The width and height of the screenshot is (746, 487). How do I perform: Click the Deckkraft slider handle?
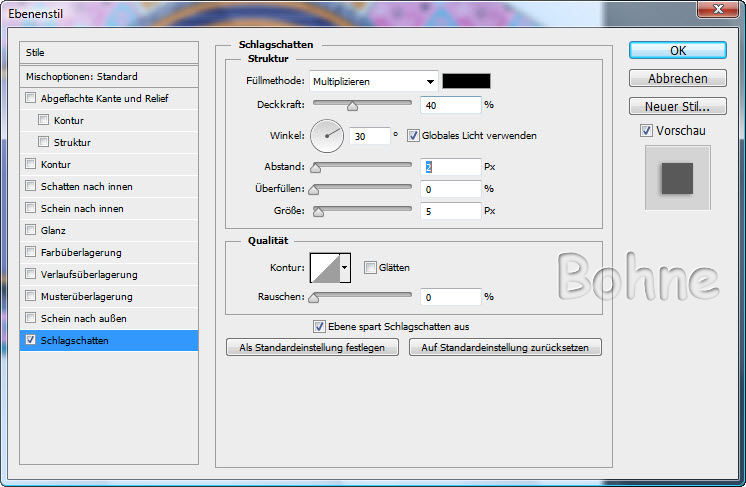pyautogui.click(x=352, y=106)
